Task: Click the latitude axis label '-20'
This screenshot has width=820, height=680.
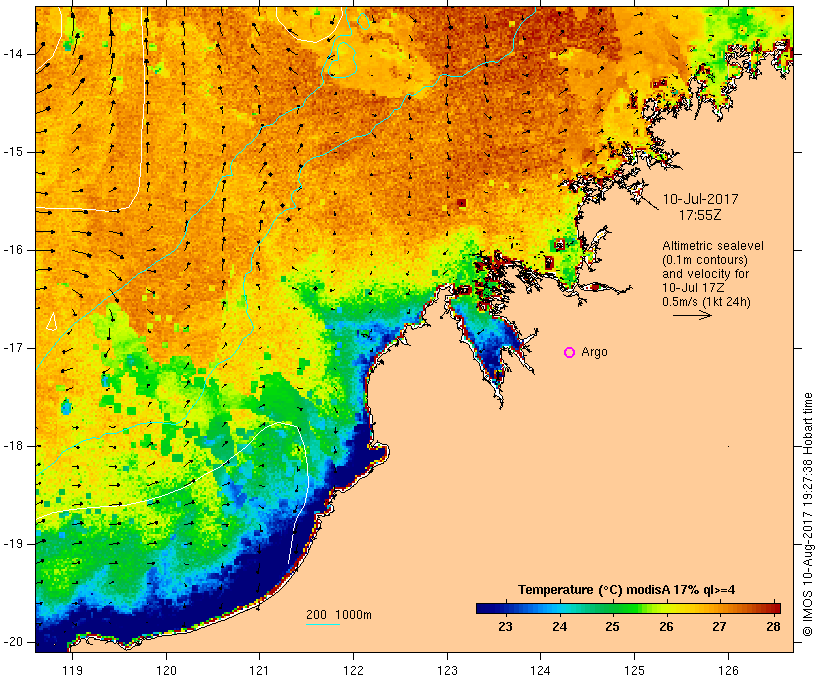Action: pyautogui.click(x=13, y=642)
